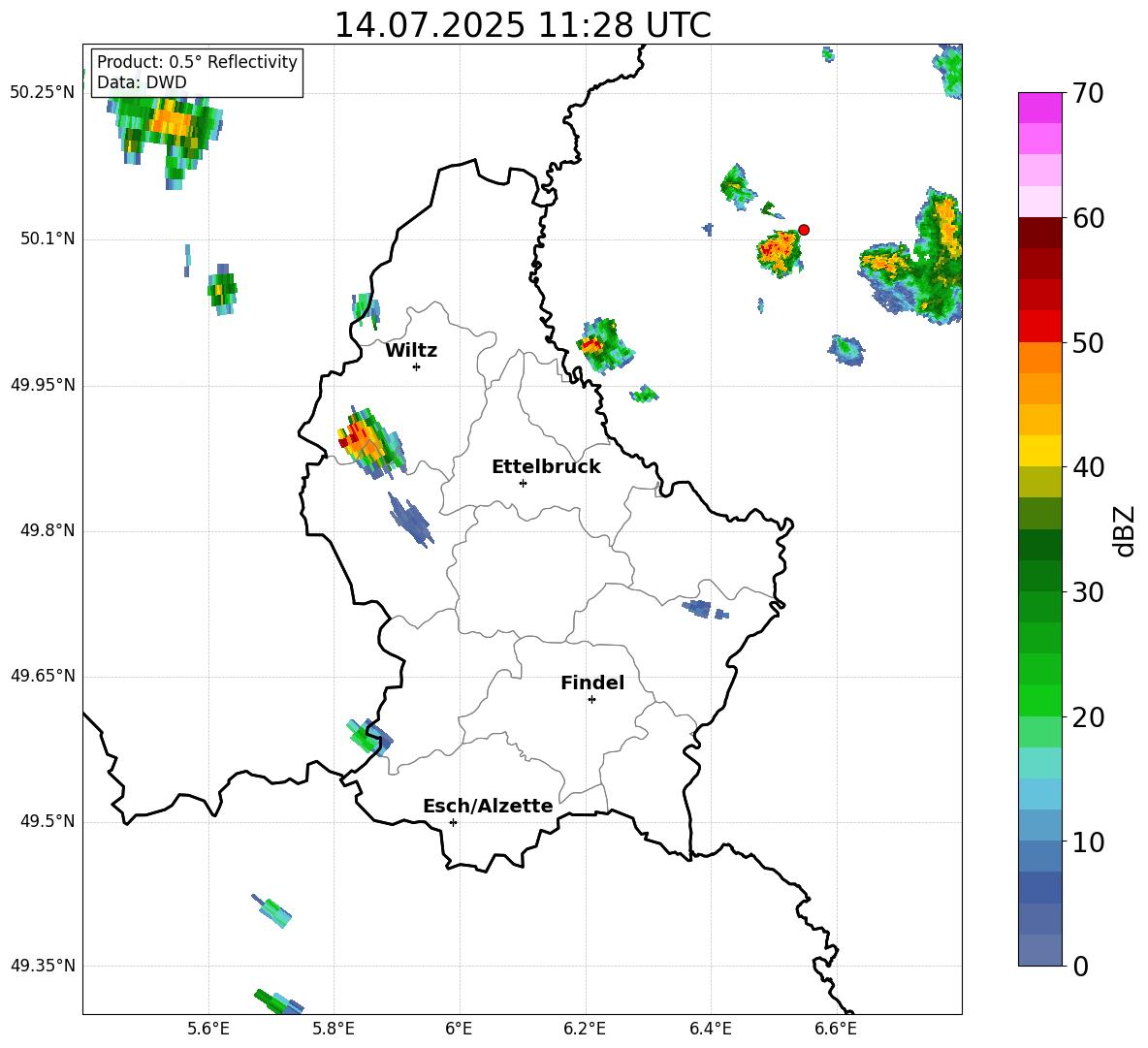Click the 6°E longitude tick label
The image size is (1148, 1048).
point(460,1029)
